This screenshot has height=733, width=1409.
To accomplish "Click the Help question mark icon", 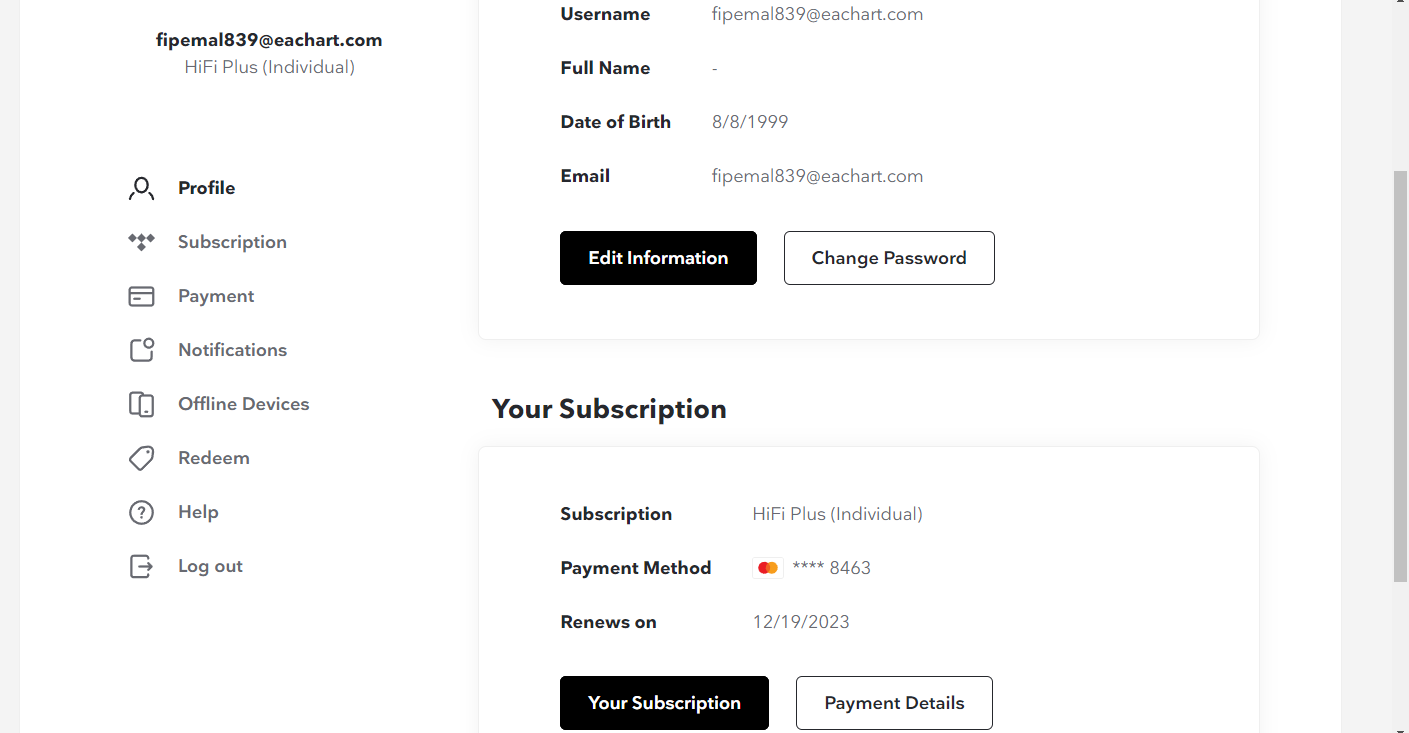I will pos(141,512).
